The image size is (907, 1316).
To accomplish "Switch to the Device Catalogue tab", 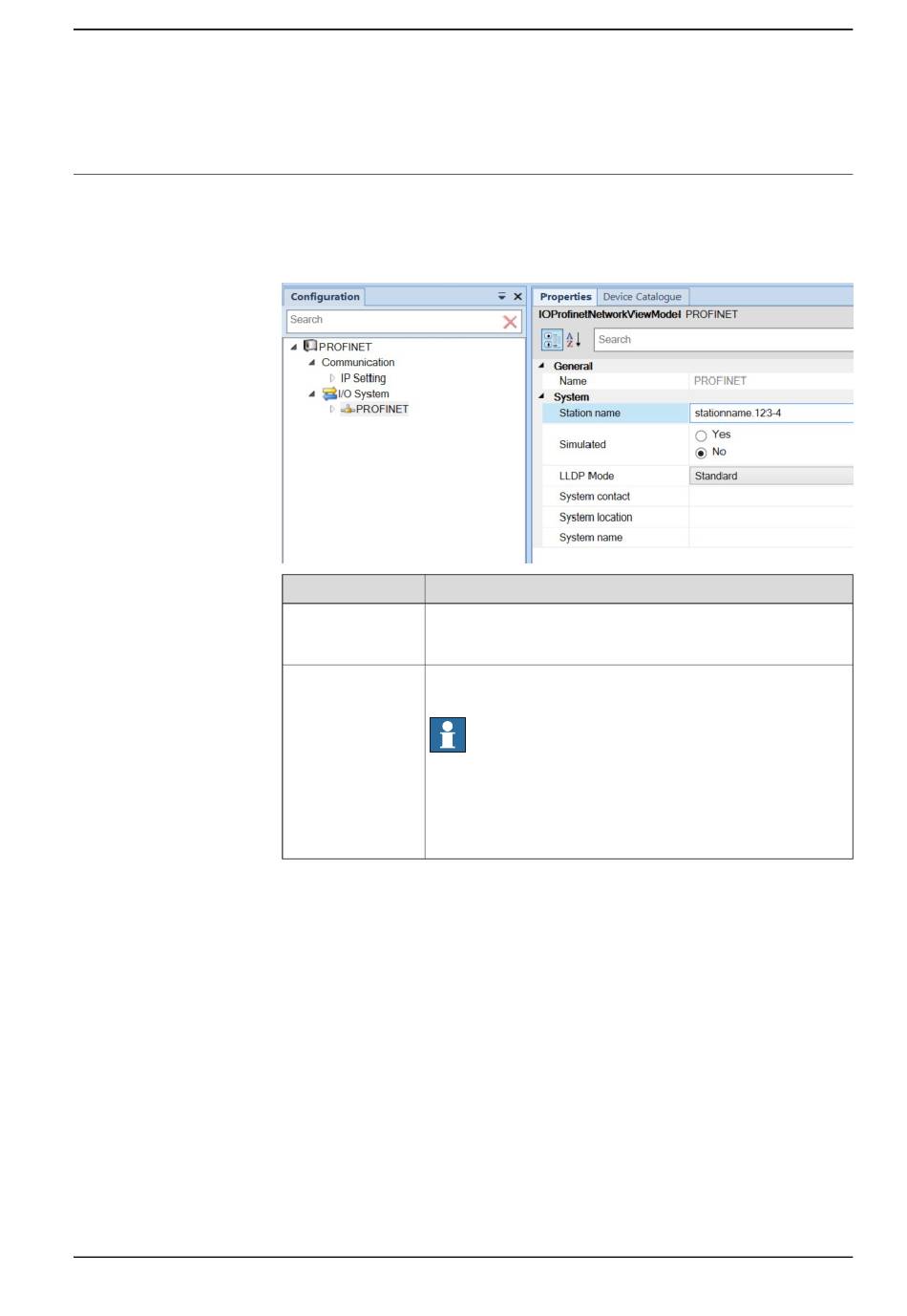I will click(643, 297).
